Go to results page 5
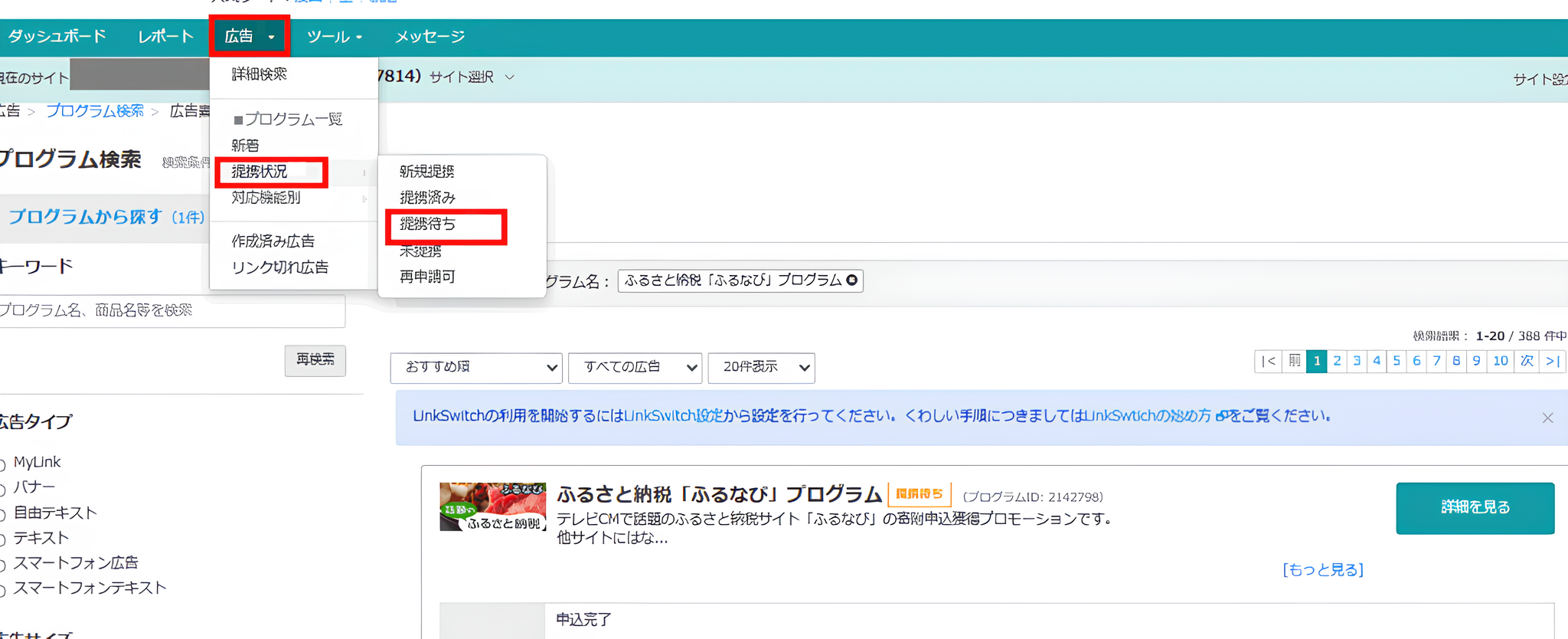Screen dimensions: 1568x639 coord(1396,361)
